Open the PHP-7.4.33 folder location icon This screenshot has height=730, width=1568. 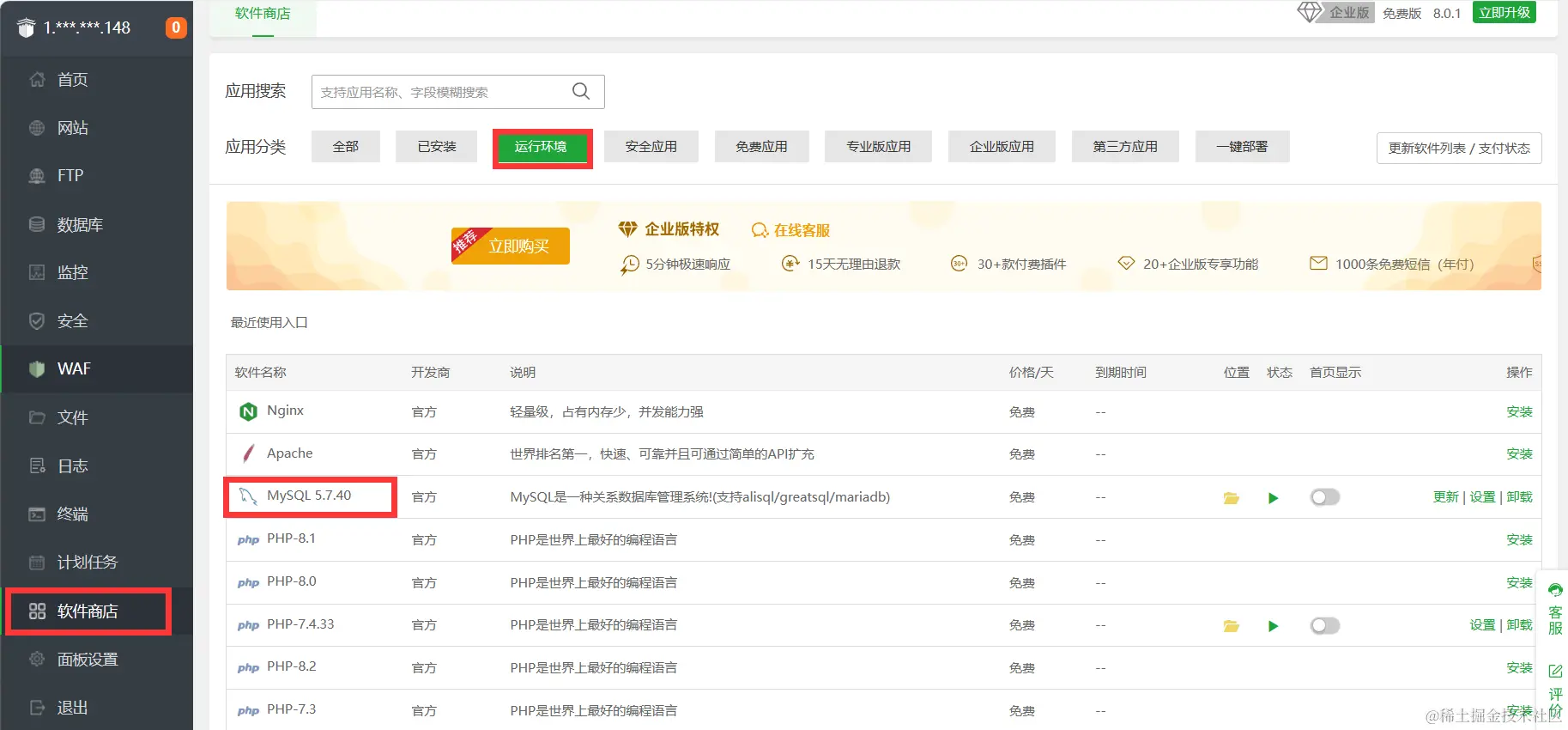(x=1232, y=626)
